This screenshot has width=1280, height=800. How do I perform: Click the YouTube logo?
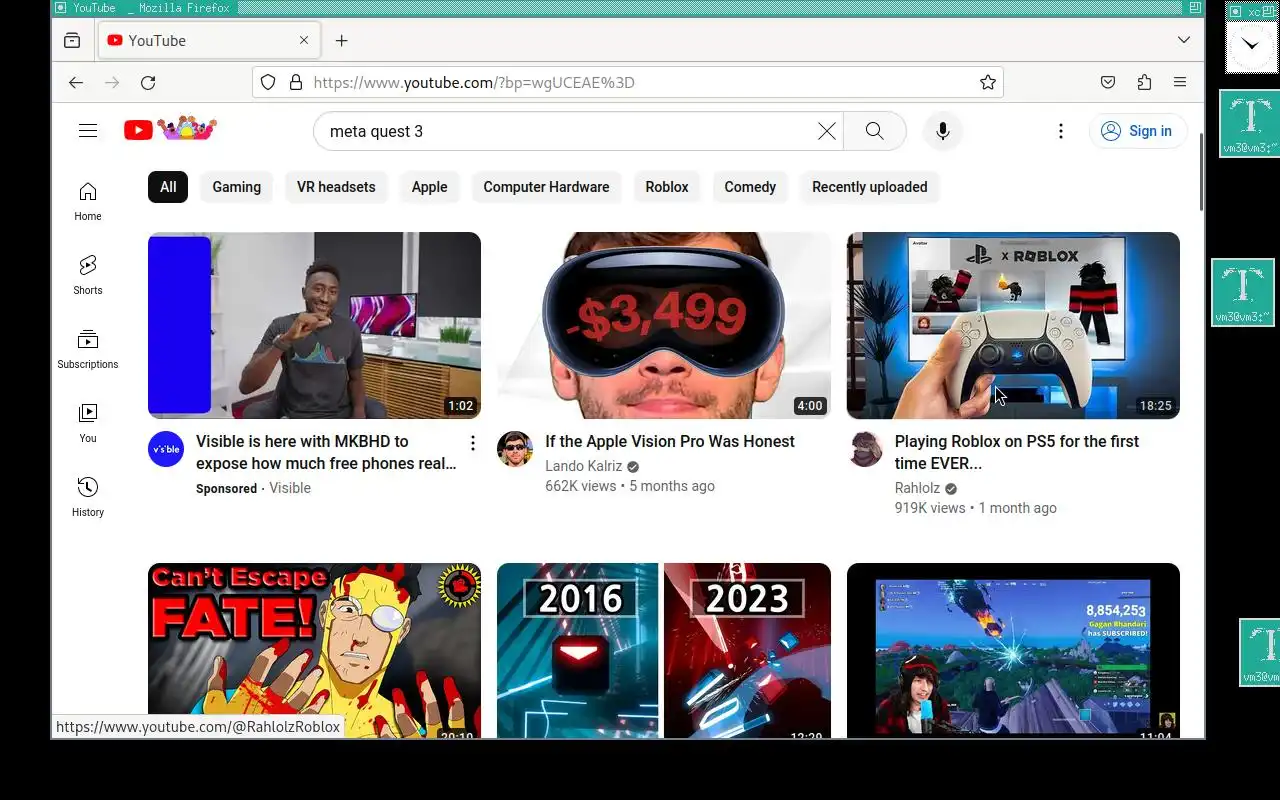[x=170, y=130]
